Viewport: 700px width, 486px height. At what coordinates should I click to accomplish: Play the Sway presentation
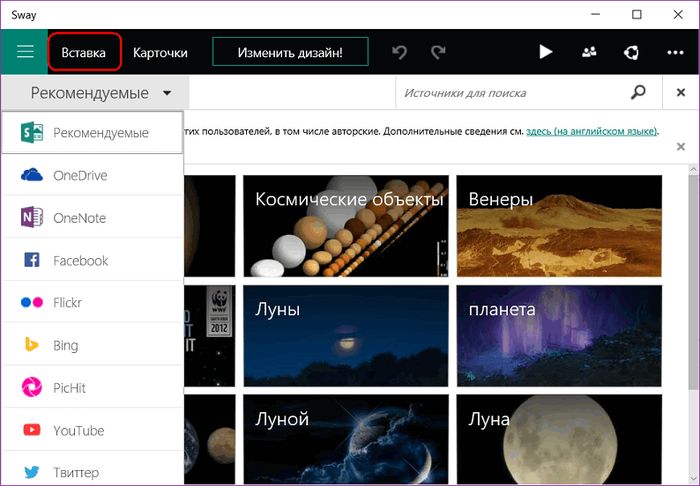point(545,52)
